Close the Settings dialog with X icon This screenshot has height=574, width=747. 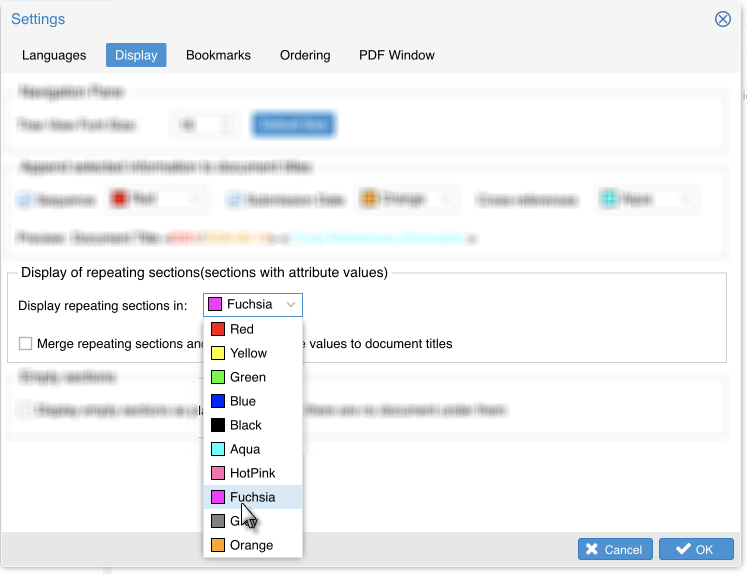(722, 19)
